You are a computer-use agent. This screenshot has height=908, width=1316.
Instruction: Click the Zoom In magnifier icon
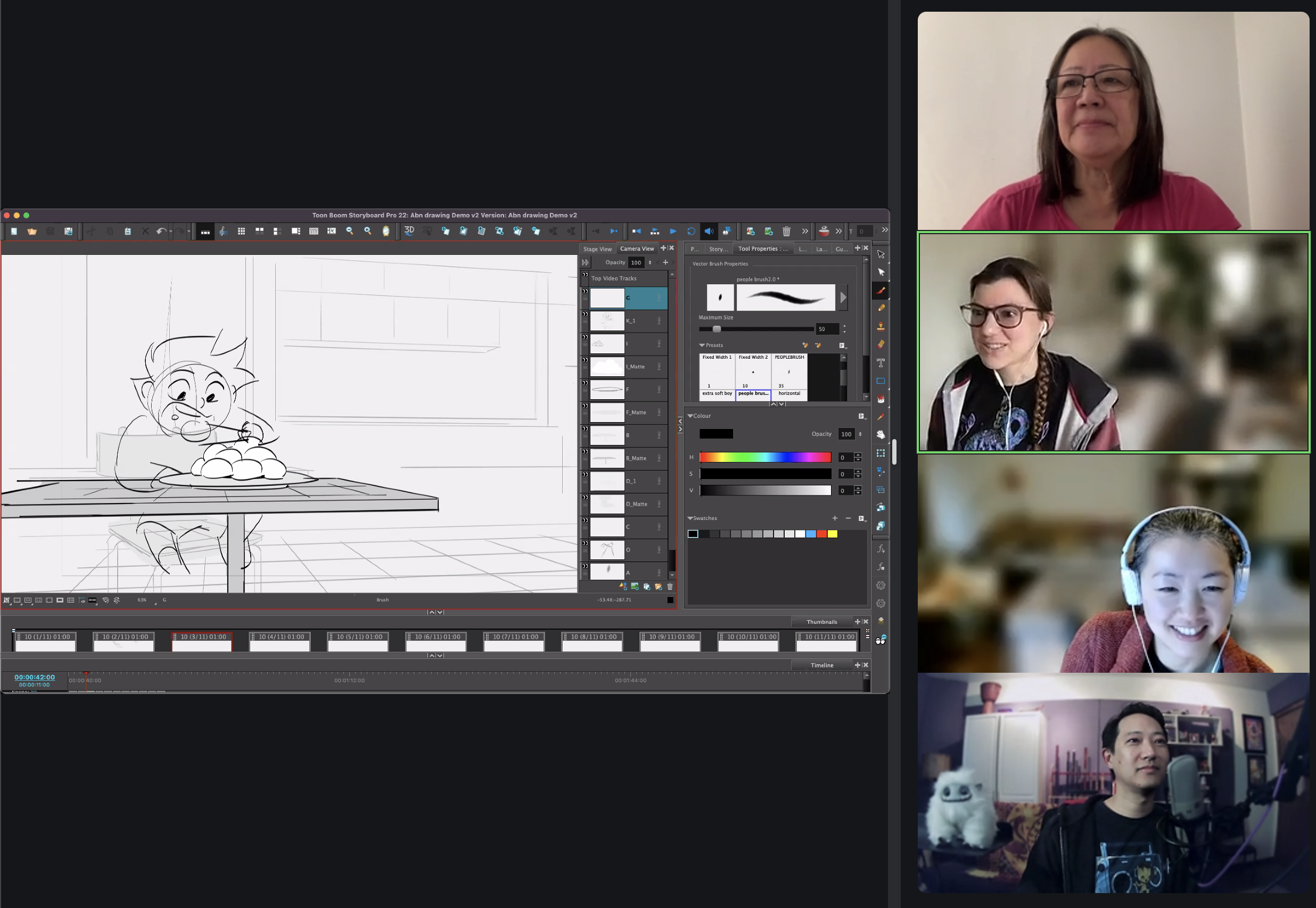[x=367, y=231]
